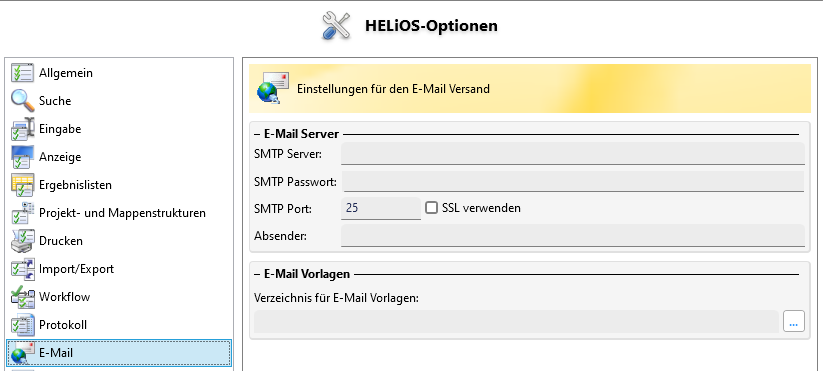The height and width of the screenshot is (371, 823).
Task: Select the E-Mail category entry
Action: click(x=119, y=353)
